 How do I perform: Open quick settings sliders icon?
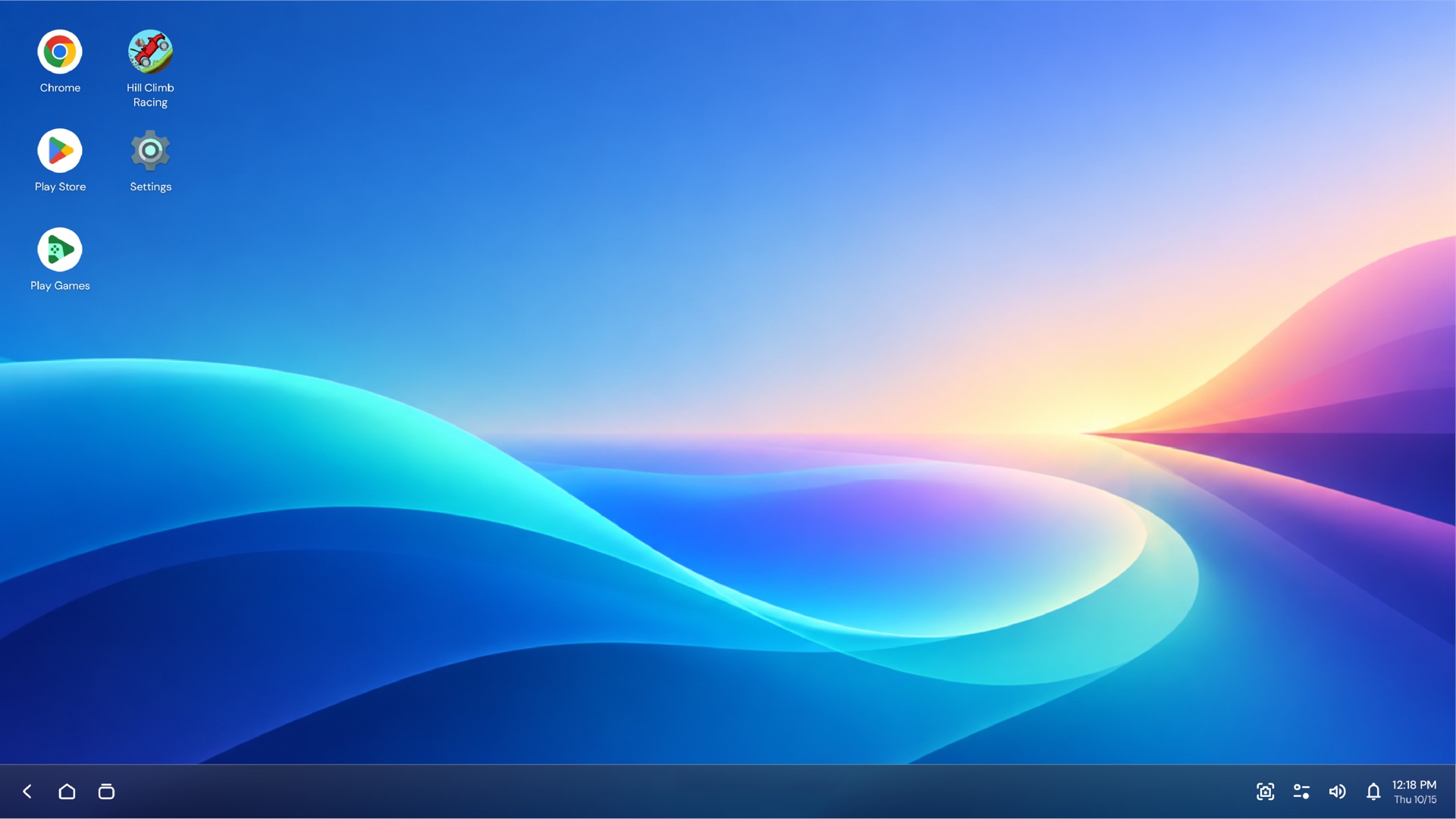point(1301,792)
